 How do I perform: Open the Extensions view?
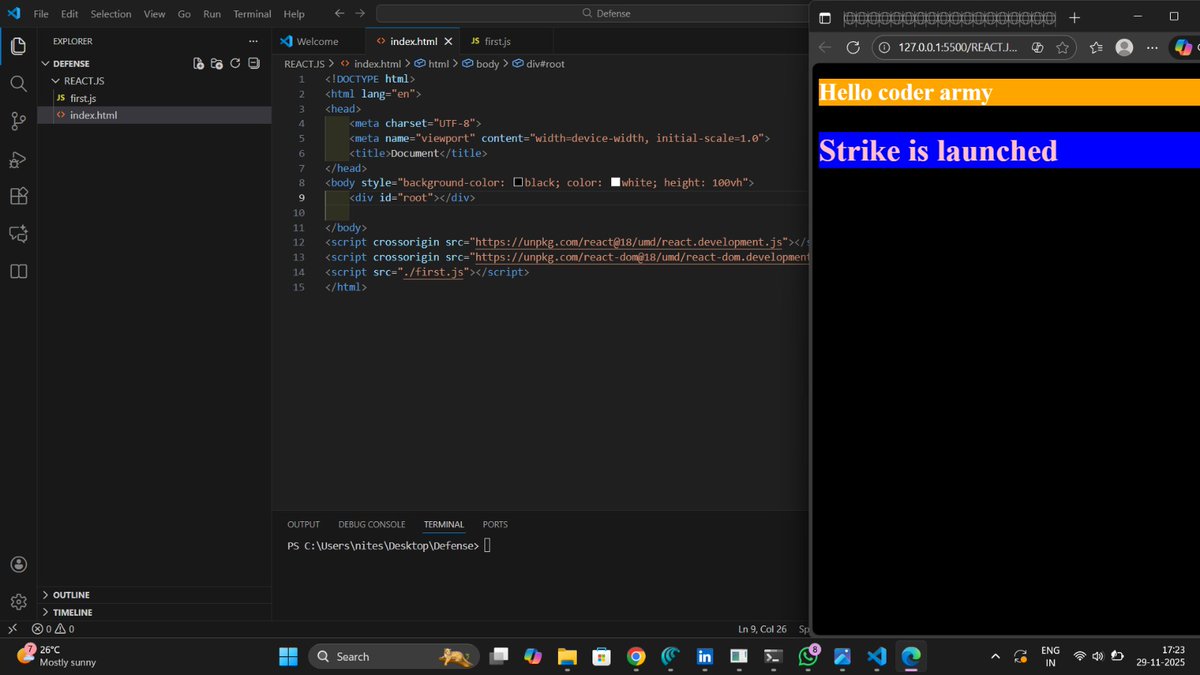[18, 196]
